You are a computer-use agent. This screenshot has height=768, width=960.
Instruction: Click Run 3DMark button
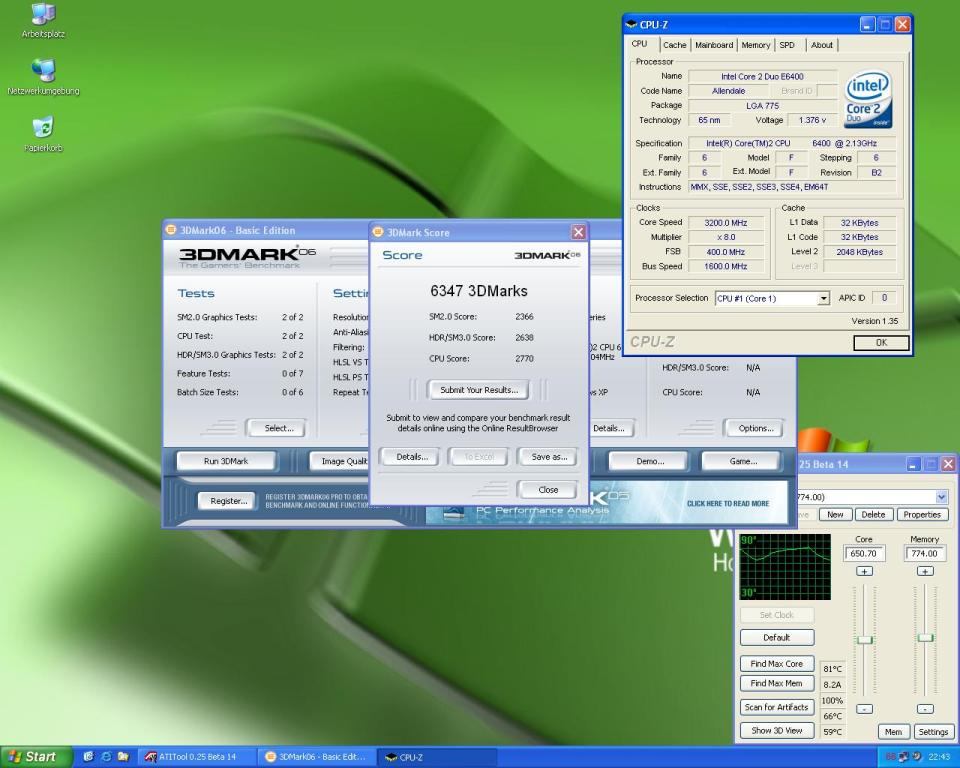point(226,461)
